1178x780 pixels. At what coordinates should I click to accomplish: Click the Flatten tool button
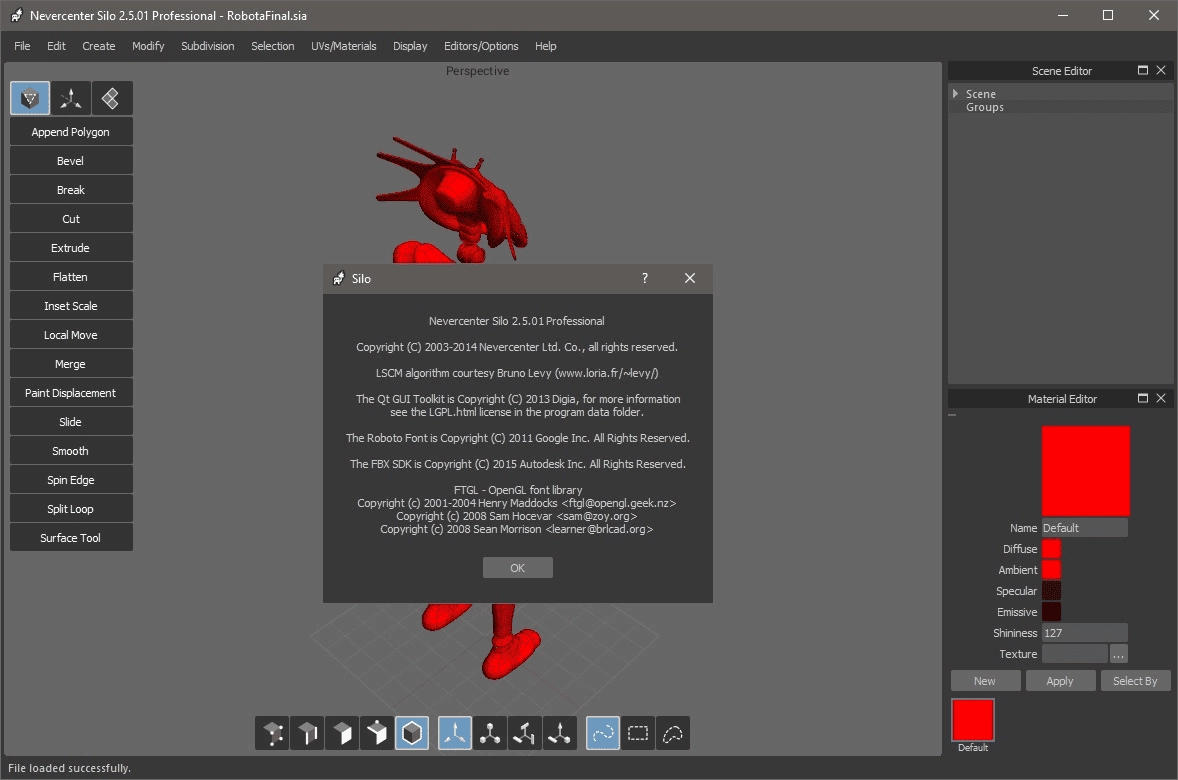point(71,277)
